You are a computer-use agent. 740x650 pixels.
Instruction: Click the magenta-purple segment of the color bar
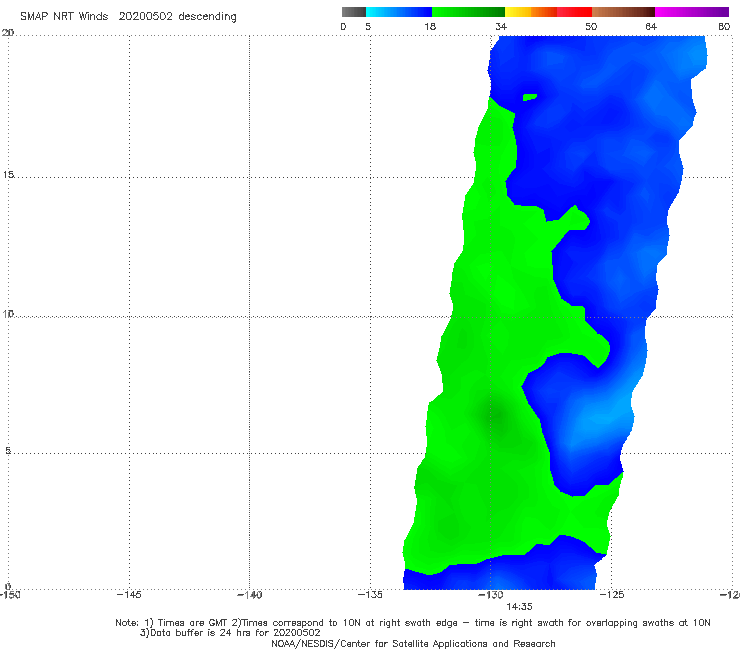pyautogui.click(x=692, y=12)
